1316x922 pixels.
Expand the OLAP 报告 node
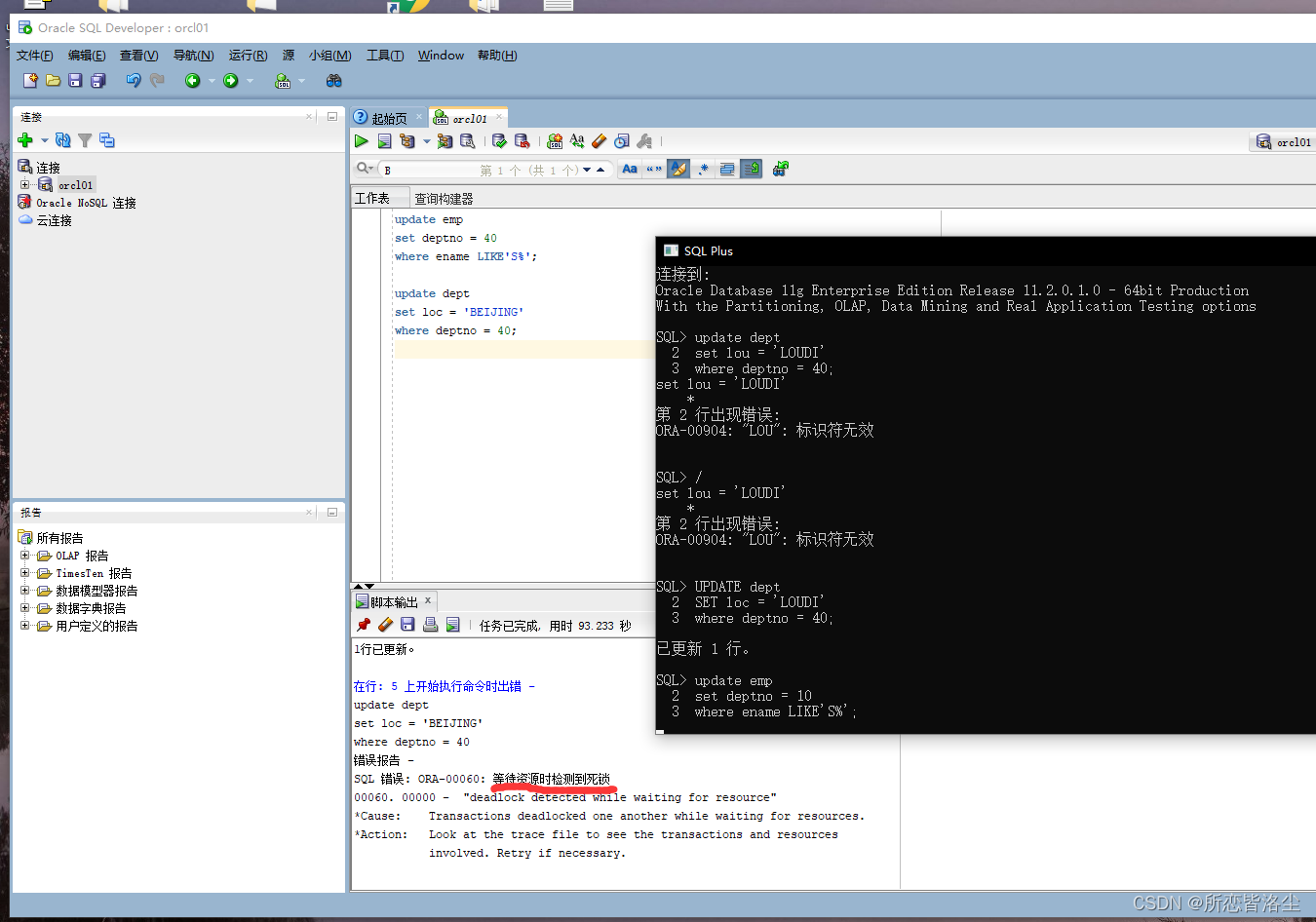(25, 556)
